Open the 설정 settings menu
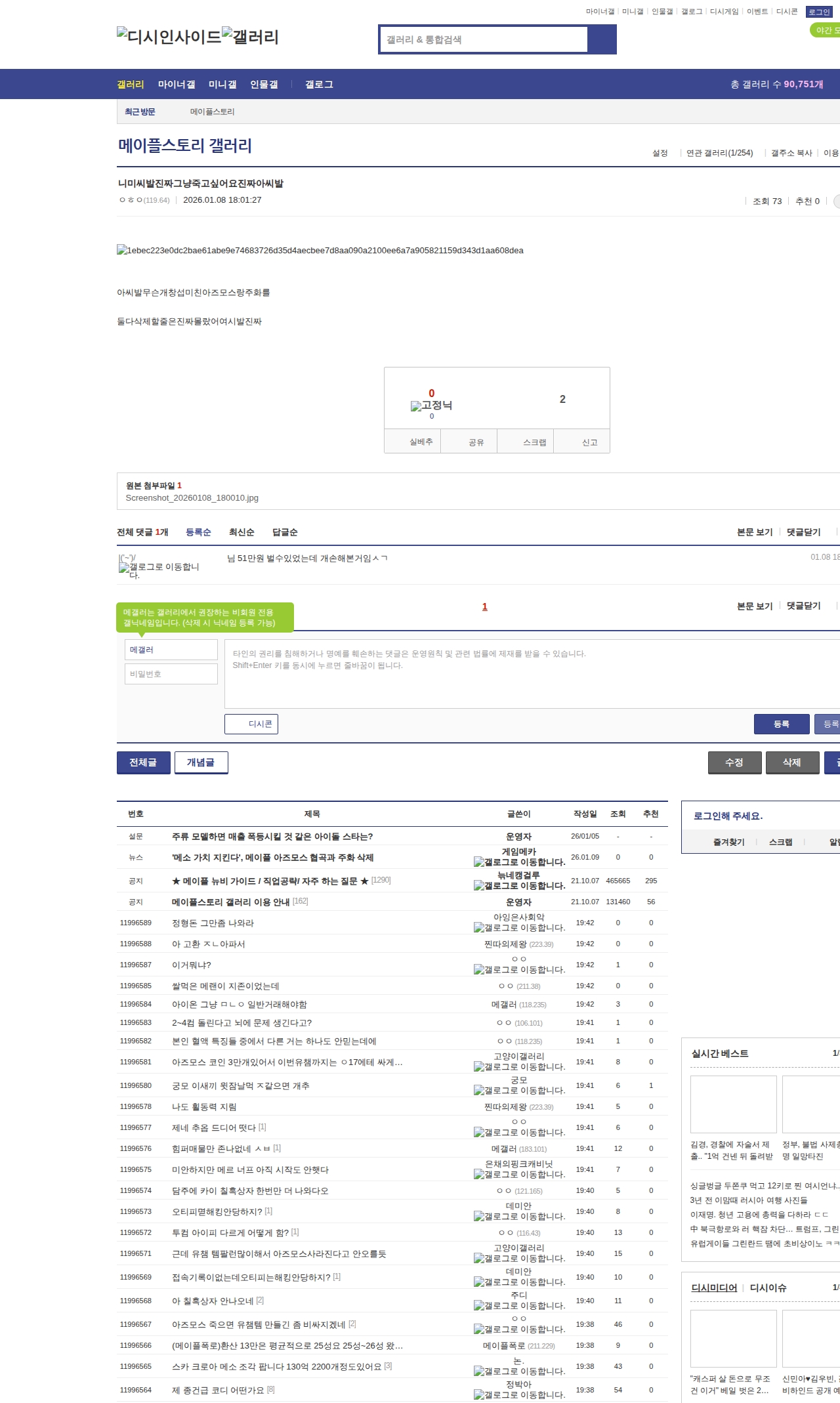 click(x=660, y=153)
